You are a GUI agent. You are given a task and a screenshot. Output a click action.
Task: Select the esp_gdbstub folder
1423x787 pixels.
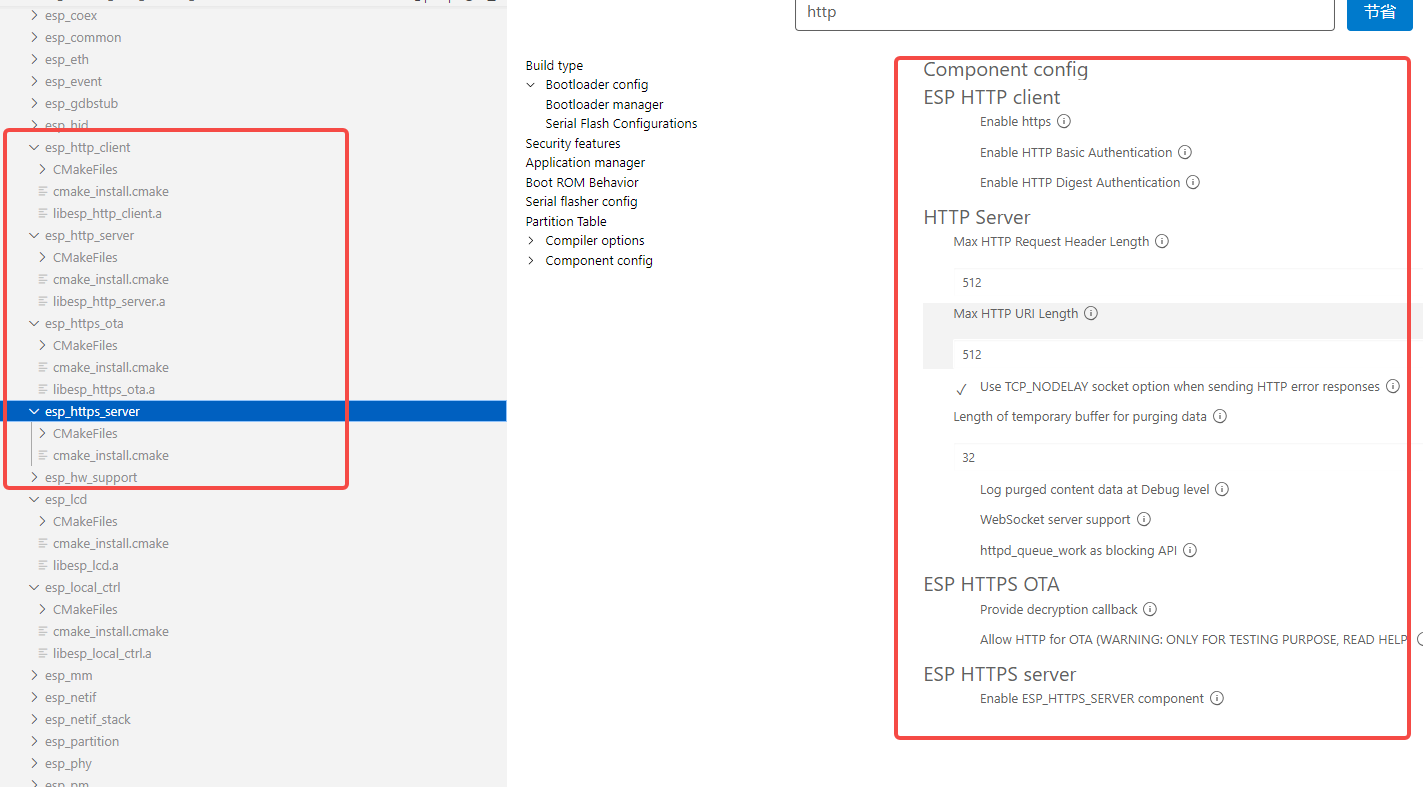click(81, 103)
